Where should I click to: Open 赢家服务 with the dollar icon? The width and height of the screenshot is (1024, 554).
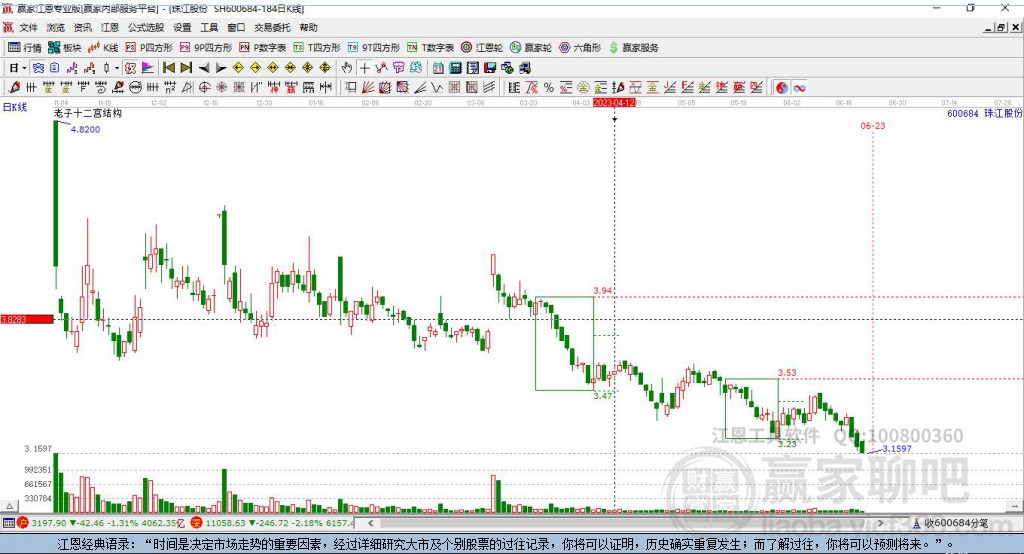pos(633,48)
